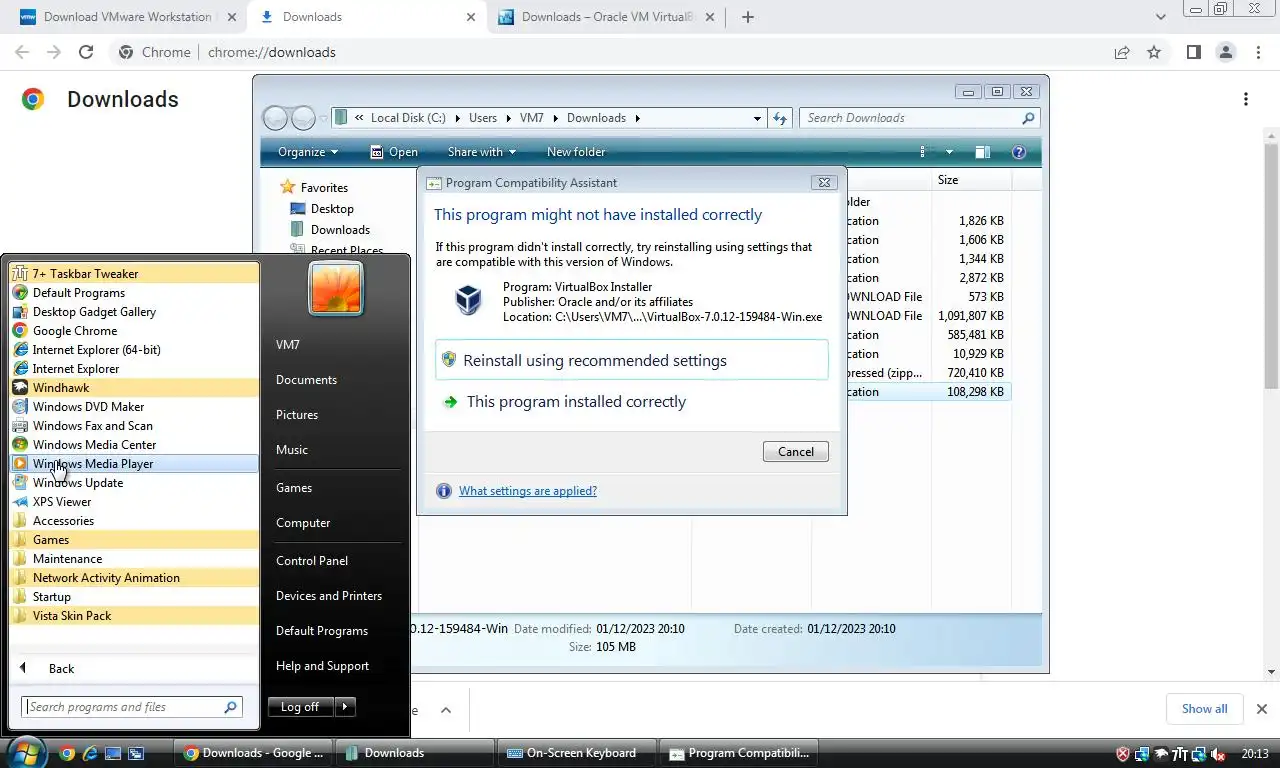Open Chrome's tab search dropdown
Viewport: 1280px width, 768px height.
[x=1160, y=17]
